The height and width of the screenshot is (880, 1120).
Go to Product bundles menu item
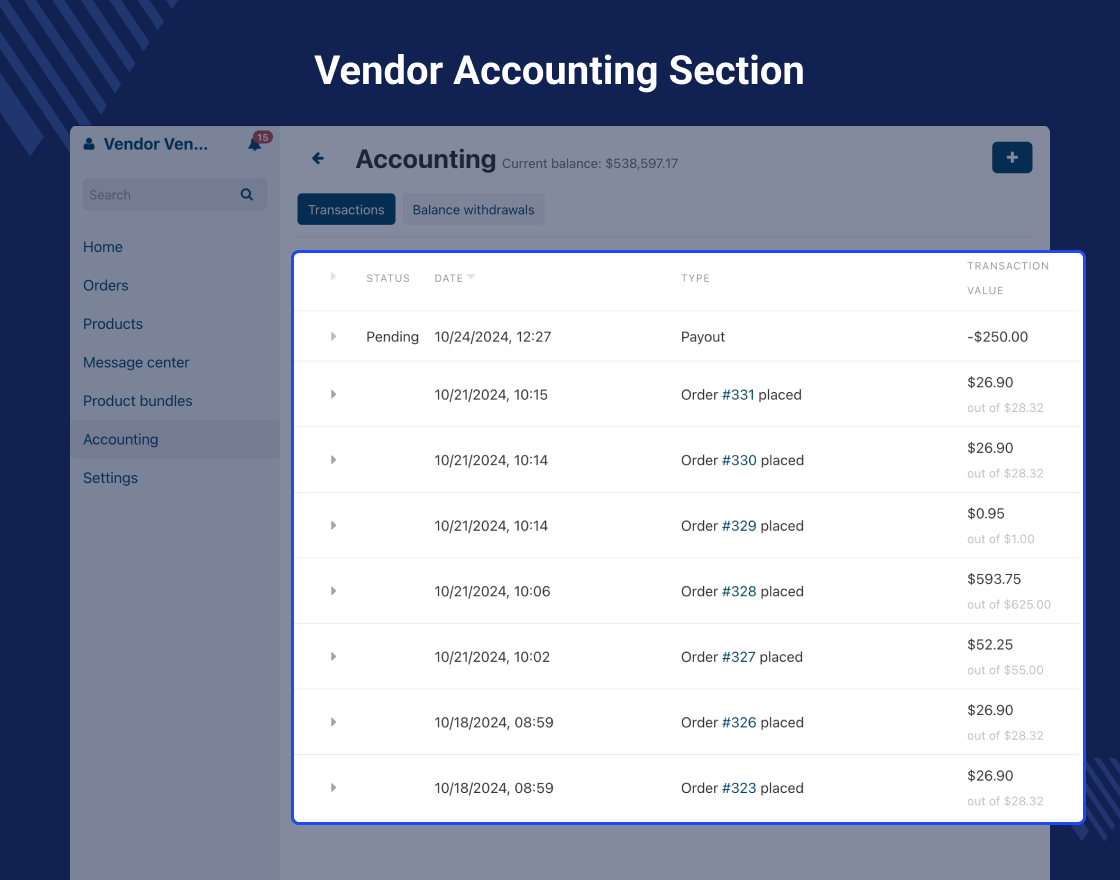point(138,401)
